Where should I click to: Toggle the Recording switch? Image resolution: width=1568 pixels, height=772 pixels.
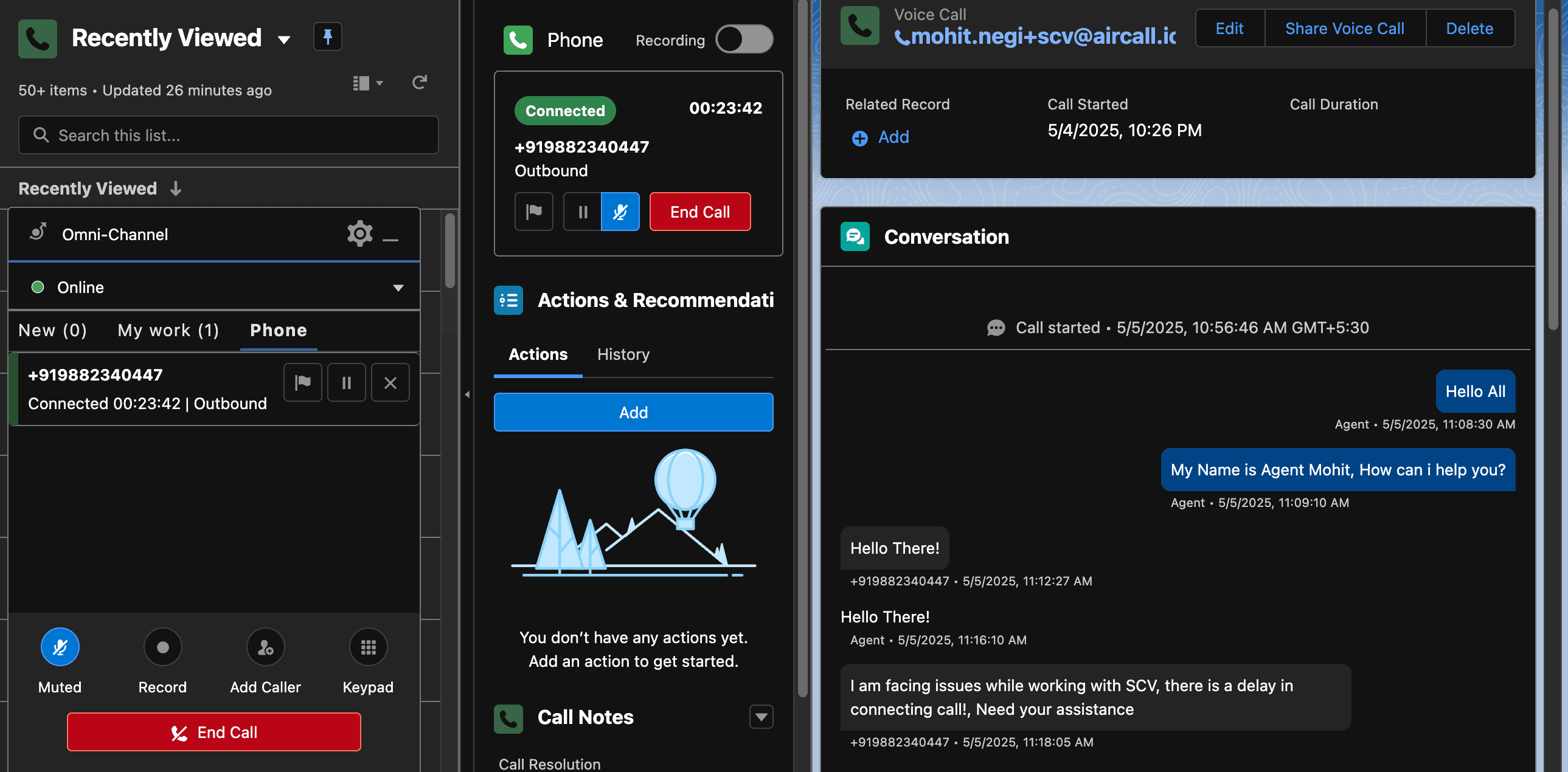point(743,39)
